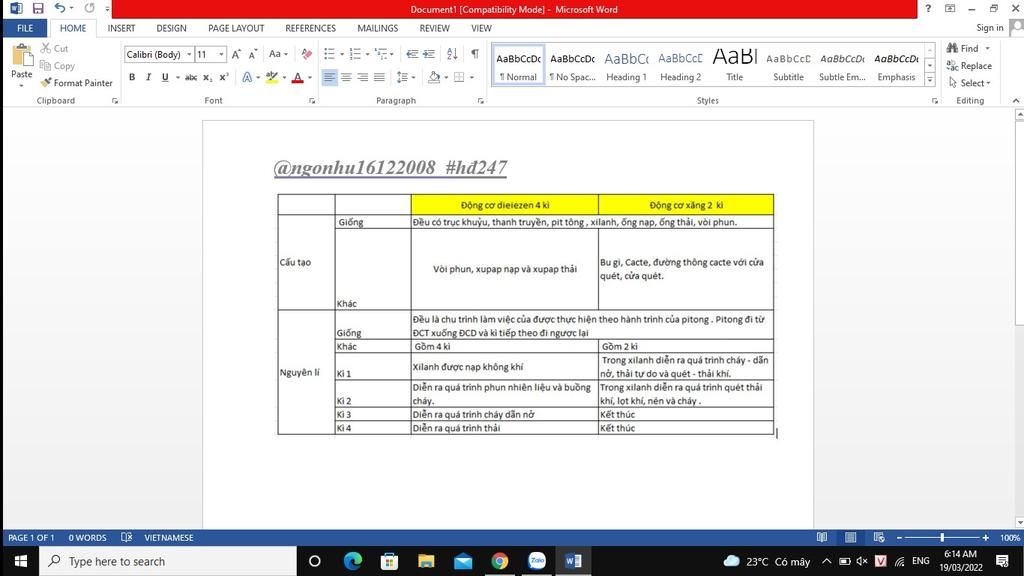Expand the Styles gallery more arrow

930,80
